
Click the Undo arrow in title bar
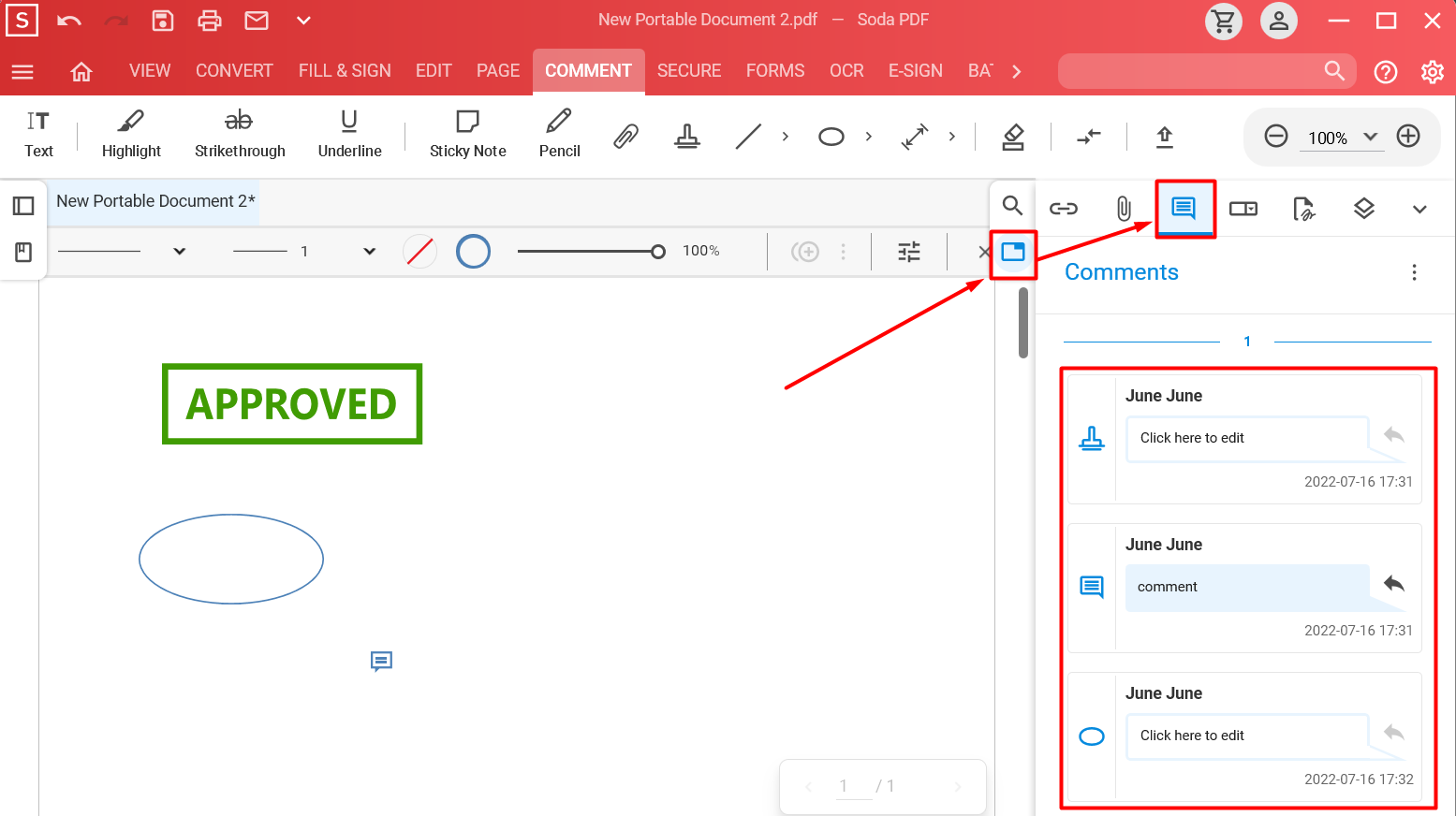(69, 21)
